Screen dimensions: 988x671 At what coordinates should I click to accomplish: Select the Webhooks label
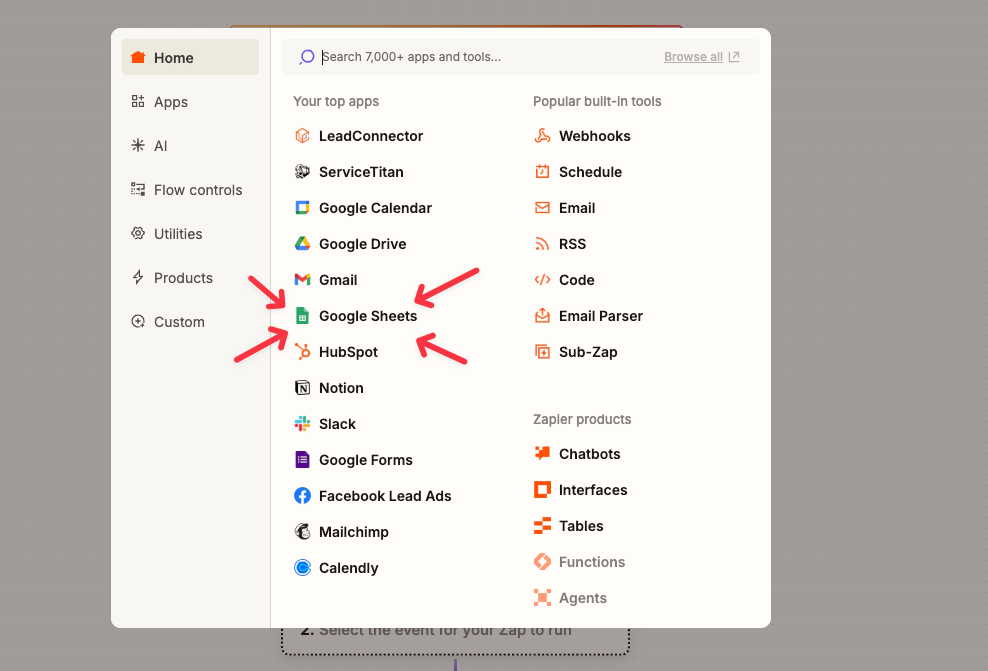[594, 136]
